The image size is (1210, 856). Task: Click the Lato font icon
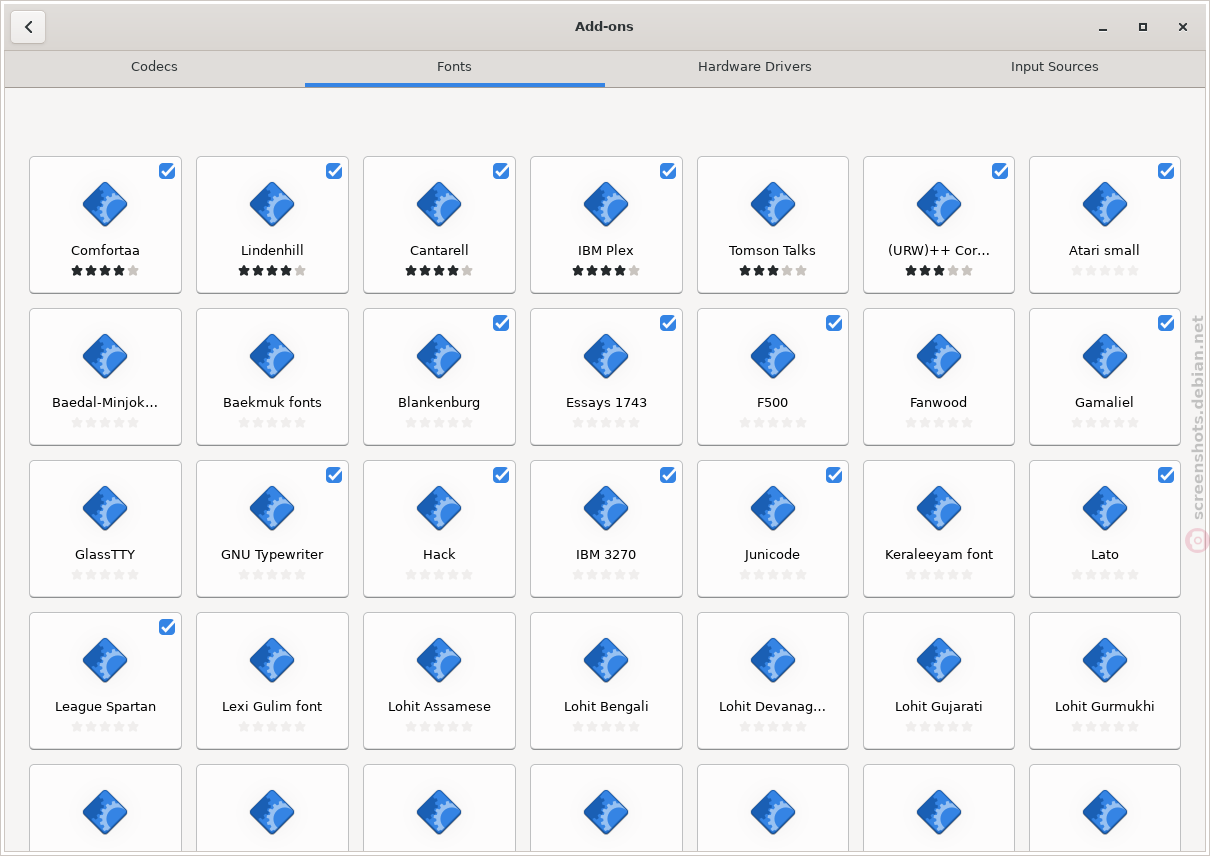coord(1105,509)
